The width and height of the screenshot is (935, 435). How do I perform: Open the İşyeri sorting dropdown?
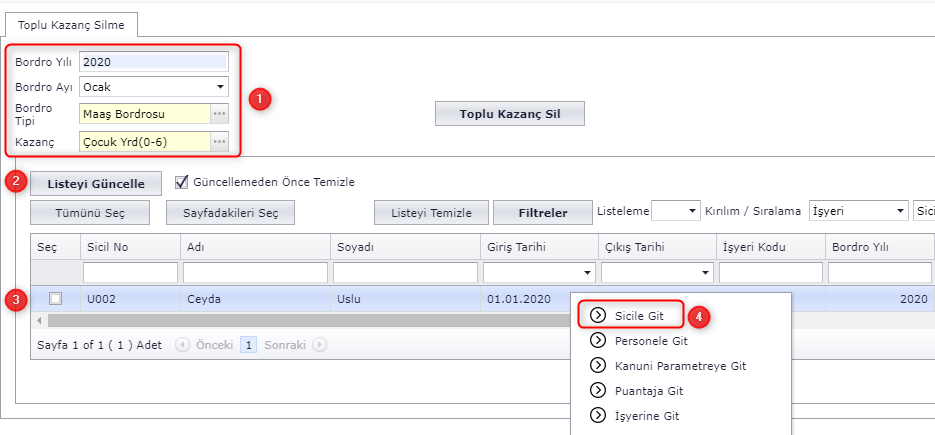point(900,211)
